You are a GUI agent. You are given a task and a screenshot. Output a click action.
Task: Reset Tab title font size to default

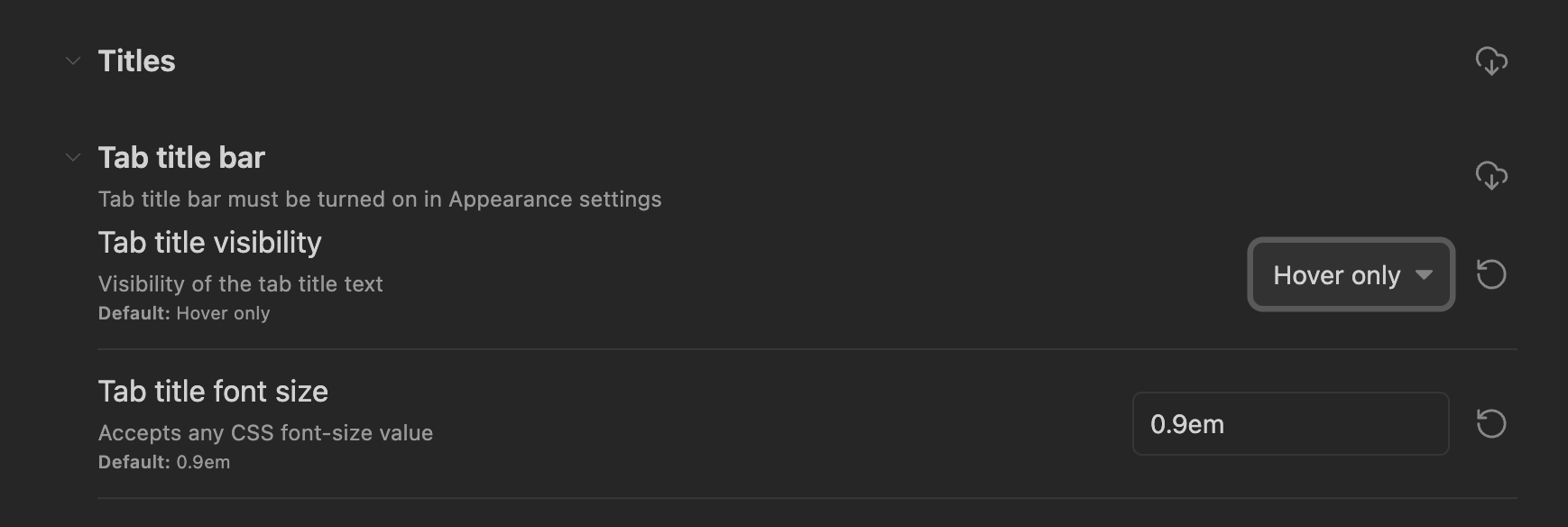point(1491,423)
